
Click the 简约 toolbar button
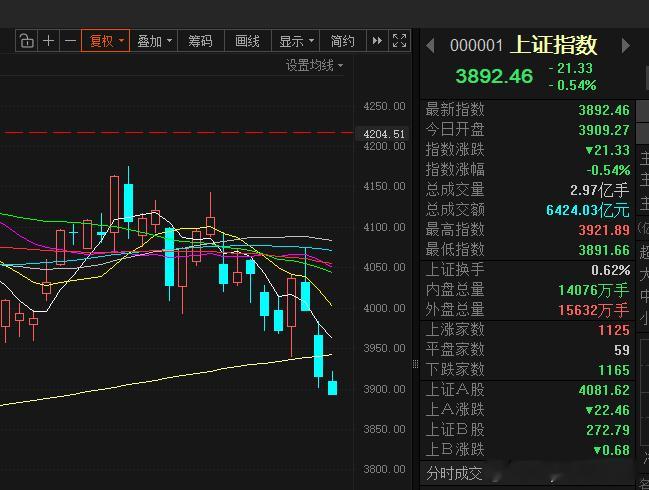(343, 41)
